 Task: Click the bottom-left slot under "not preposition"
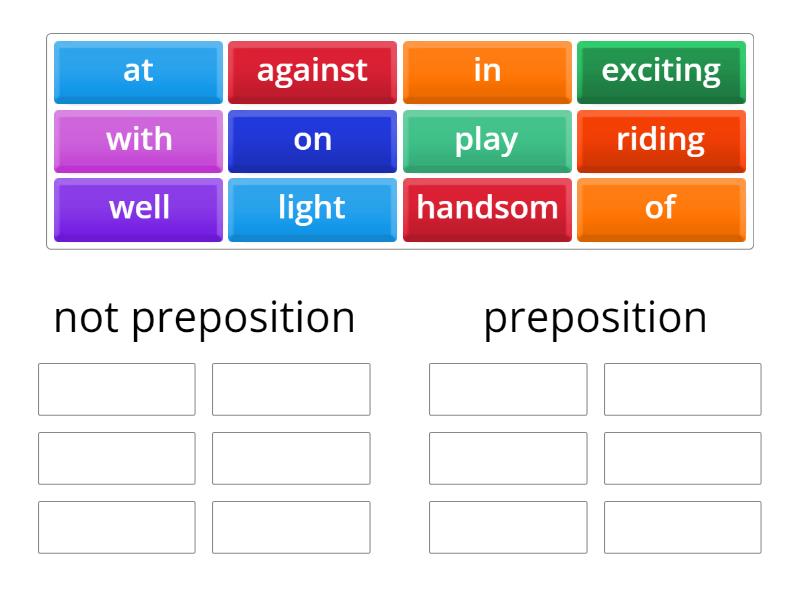116,527
